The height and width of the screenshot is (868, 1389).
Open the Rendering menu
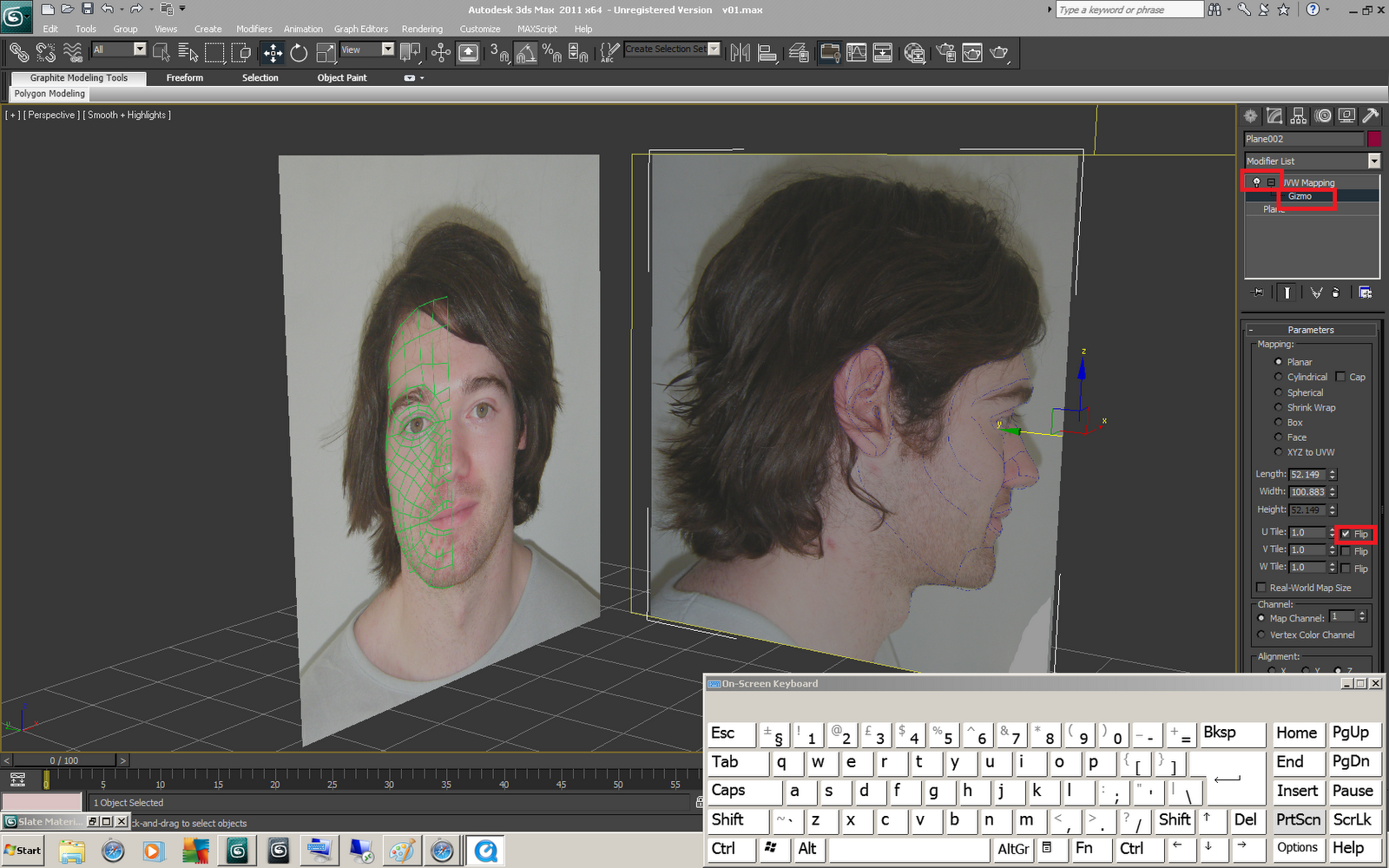pos(422,29)
